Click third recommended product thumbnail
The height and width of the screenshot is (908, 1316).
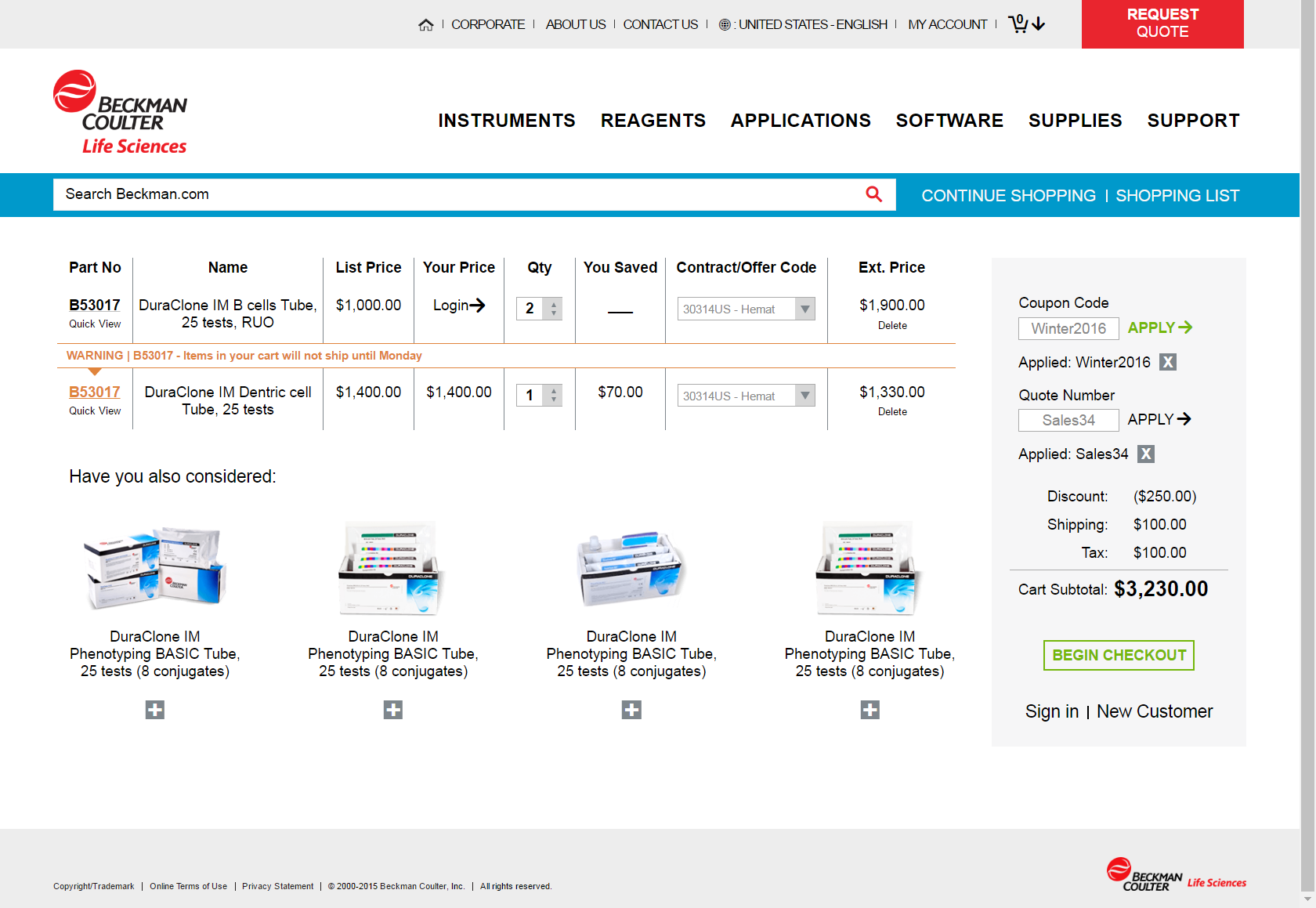coord(631,569)
